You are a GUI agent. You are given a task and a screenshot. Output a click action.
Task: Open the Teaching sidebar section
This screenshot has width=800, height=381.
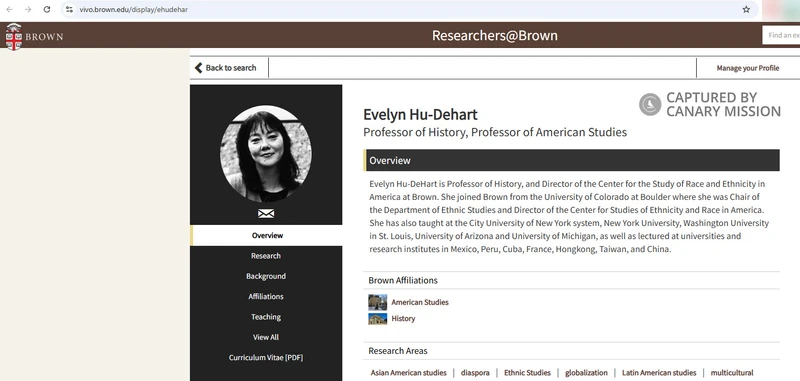(266, 317)
